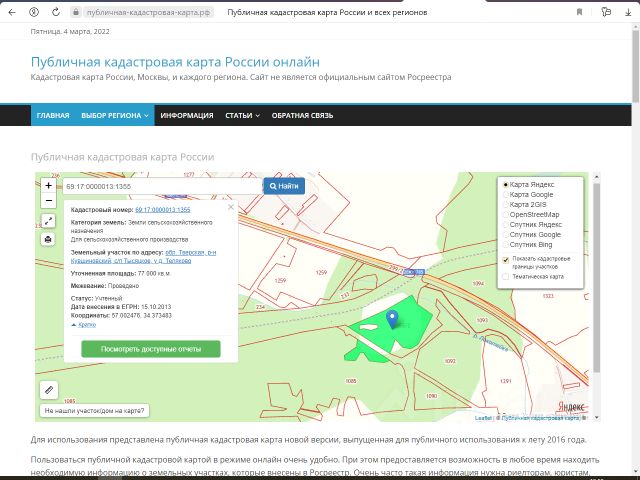The image size is (640, 480).
Task: Click the blue location pin on the map
Action: pyautogui.click(x=392, y=319)
